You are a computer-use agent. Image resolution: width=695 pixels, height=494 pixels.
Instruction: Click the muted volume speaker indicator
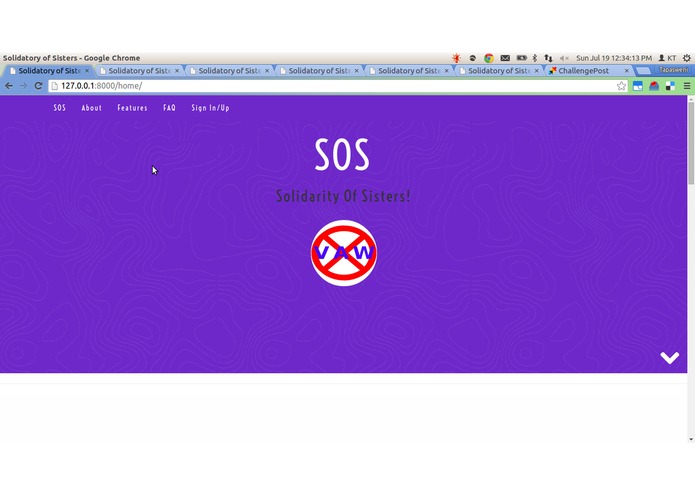(x=564, y=58)
